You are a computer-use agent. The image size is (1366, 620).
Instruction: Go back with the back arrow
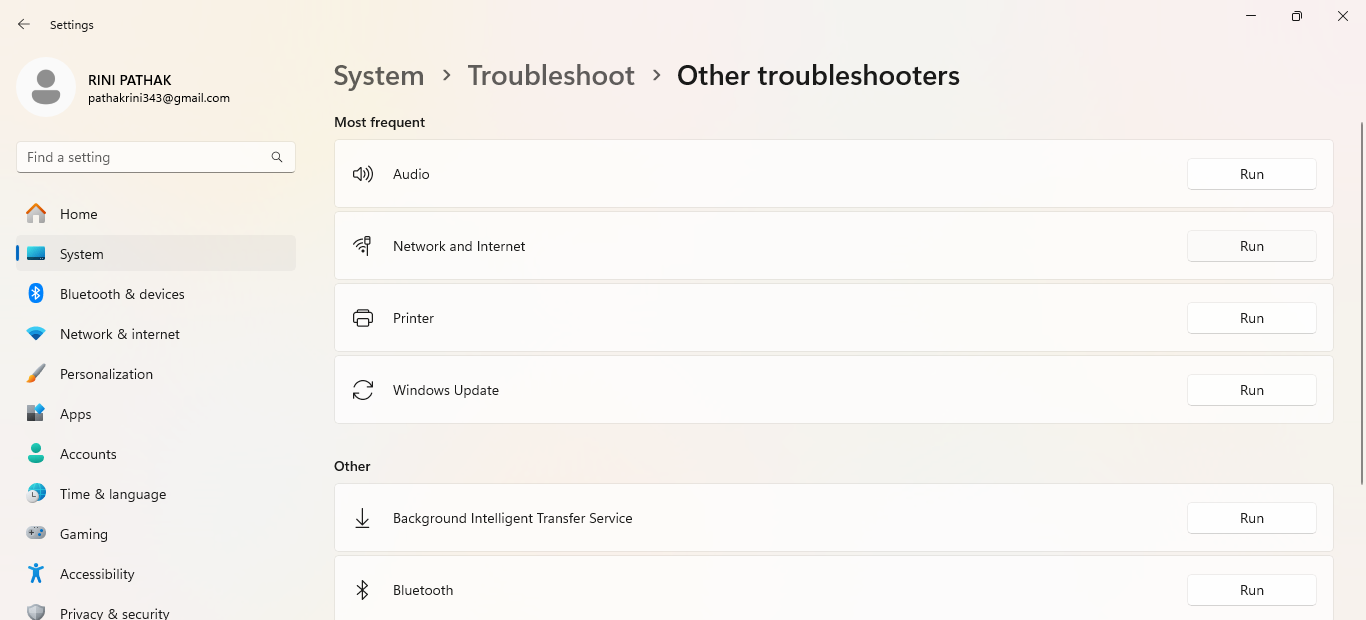click(x=24, y=24)
